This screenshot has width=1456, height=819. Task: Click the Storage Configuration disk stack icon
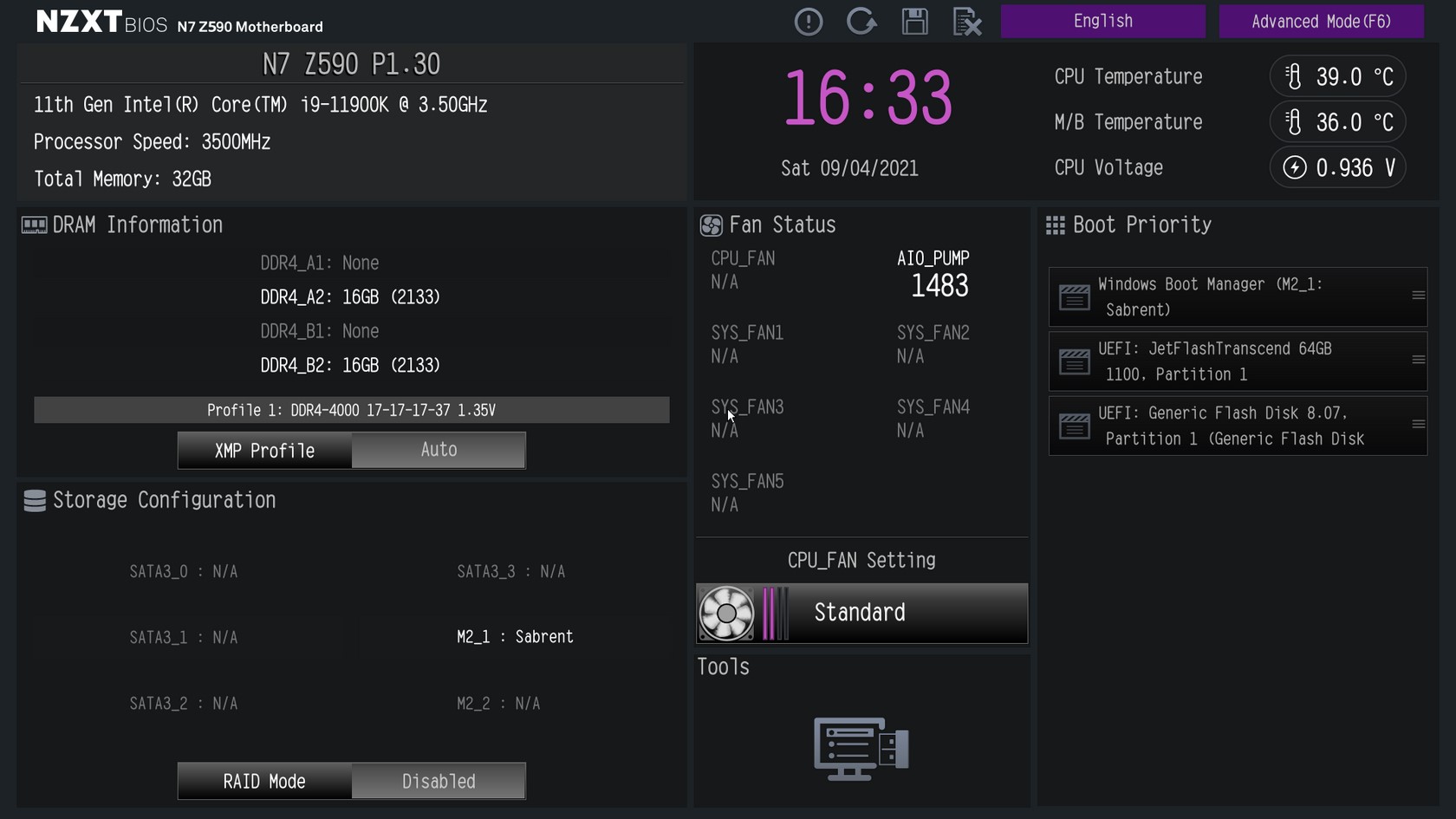(35, 501)
